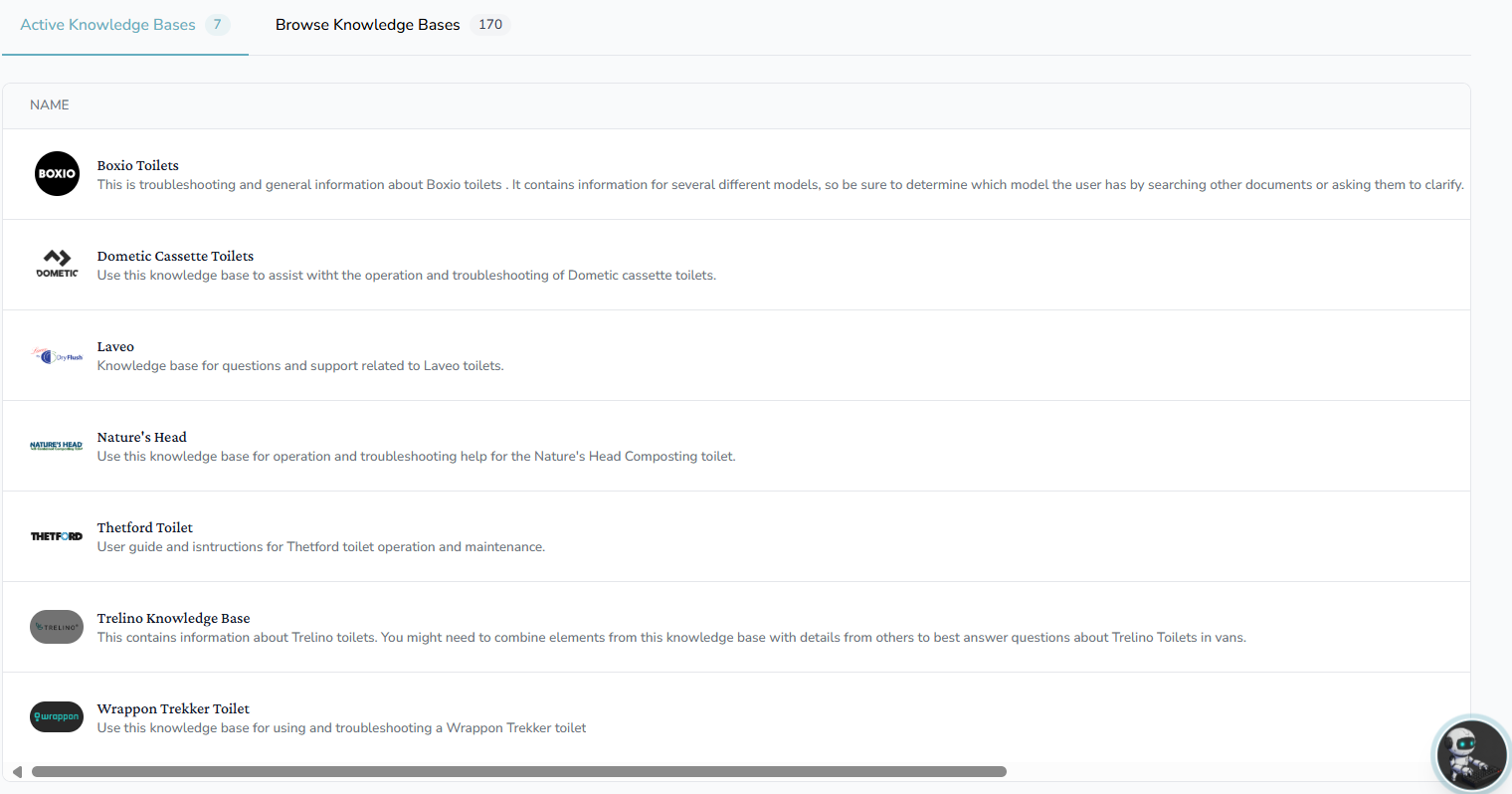Click the Nature's Head Composting description
The height and width of the screenshot is (794, 1512).
tap(417, 457)
